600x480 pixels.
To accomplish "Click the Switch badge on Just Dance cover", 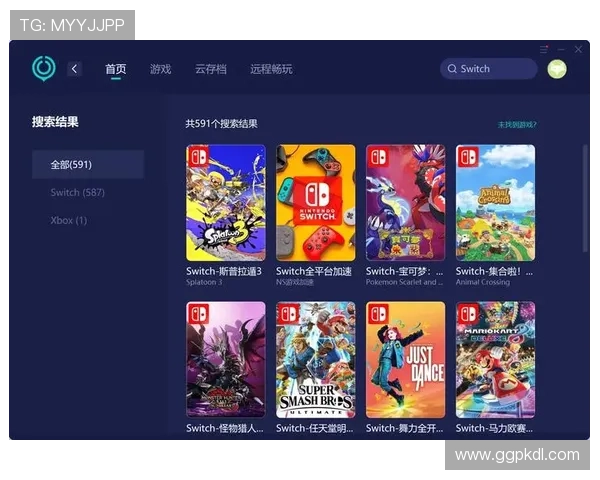I will [377, 313].
